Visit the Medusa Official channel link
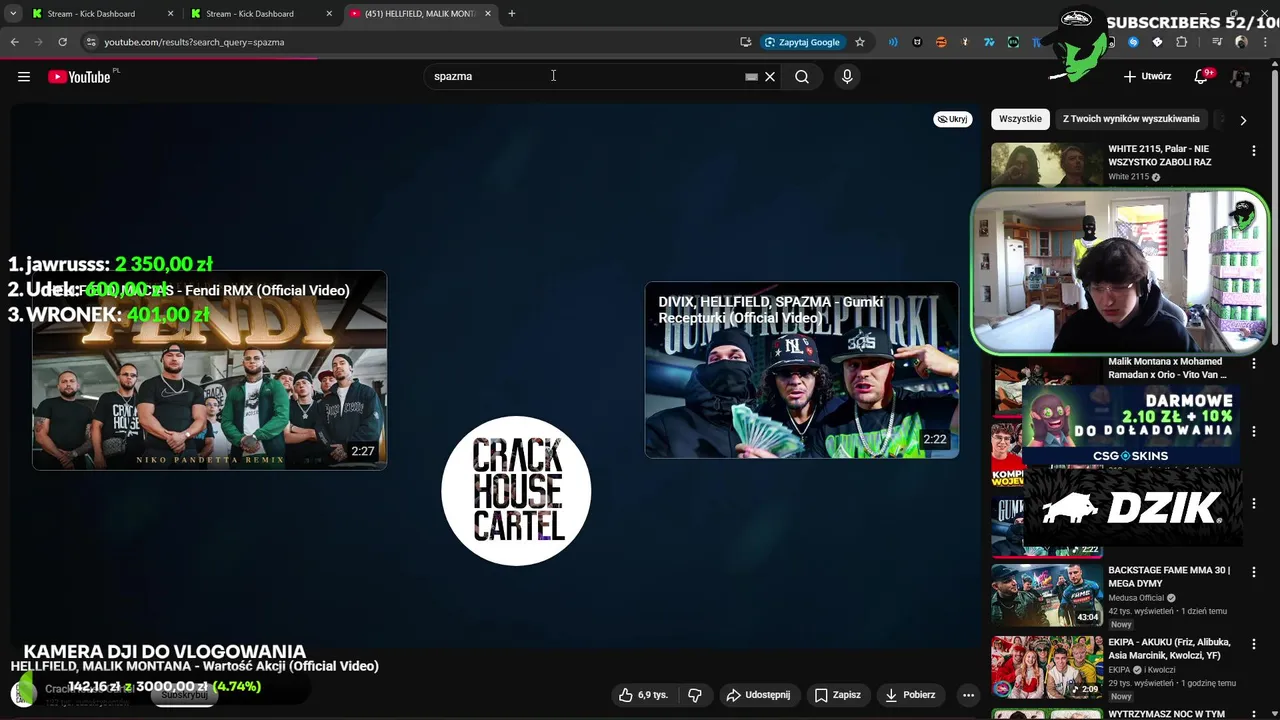Viewport: 1280px width, 720px height. tap(1137, 598)
